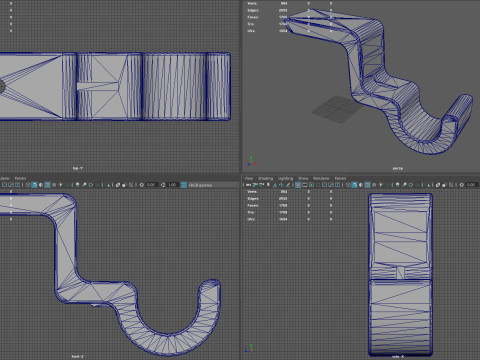The width and height of the screenshot is (480, 360).
Task: Click the persp viewport label
Action: click(397, 168)
